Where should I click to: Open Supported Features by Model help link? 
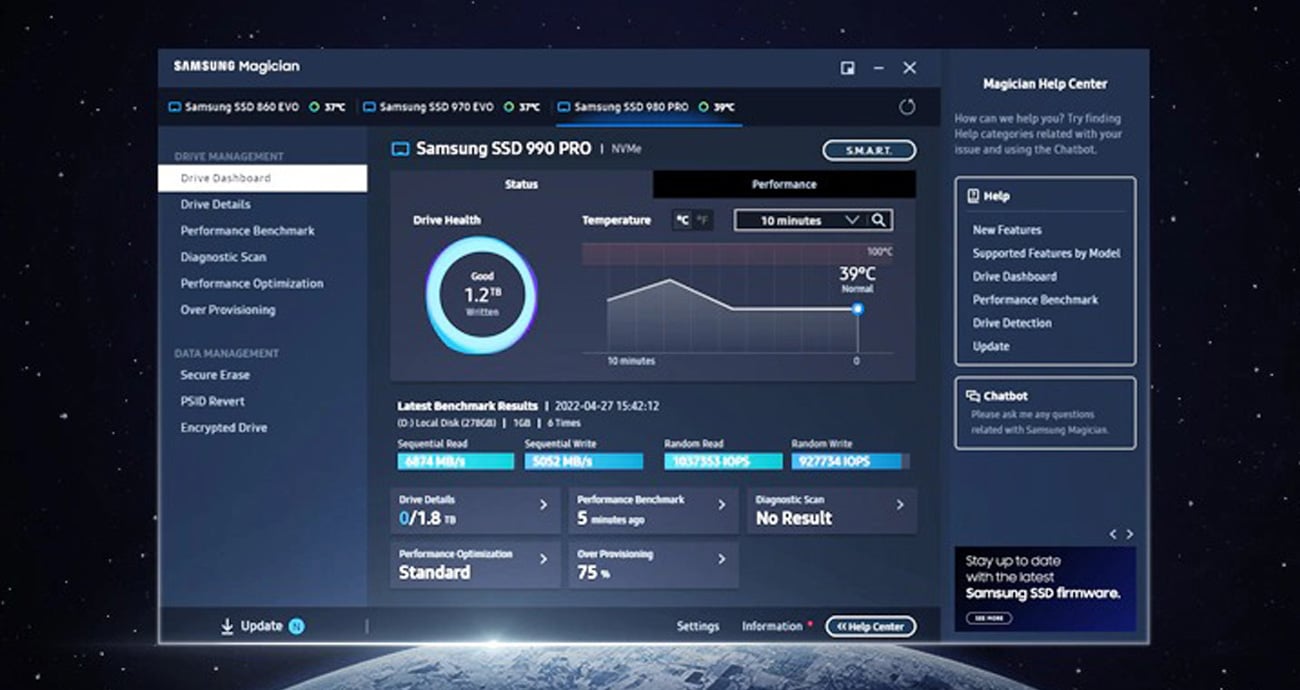(x=1046, y=253)
